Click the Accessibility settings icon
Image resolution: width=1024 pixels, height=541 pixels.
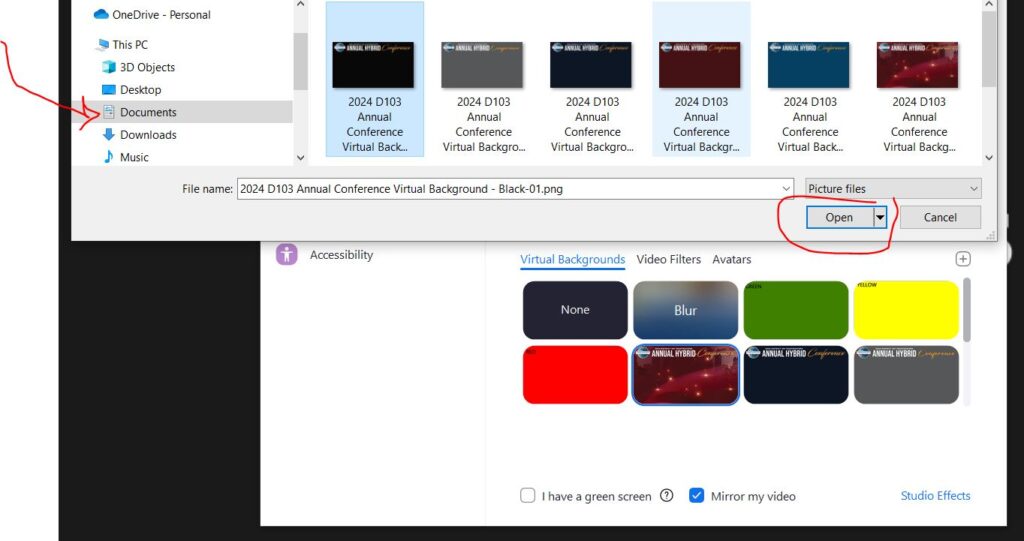point(287,255)
